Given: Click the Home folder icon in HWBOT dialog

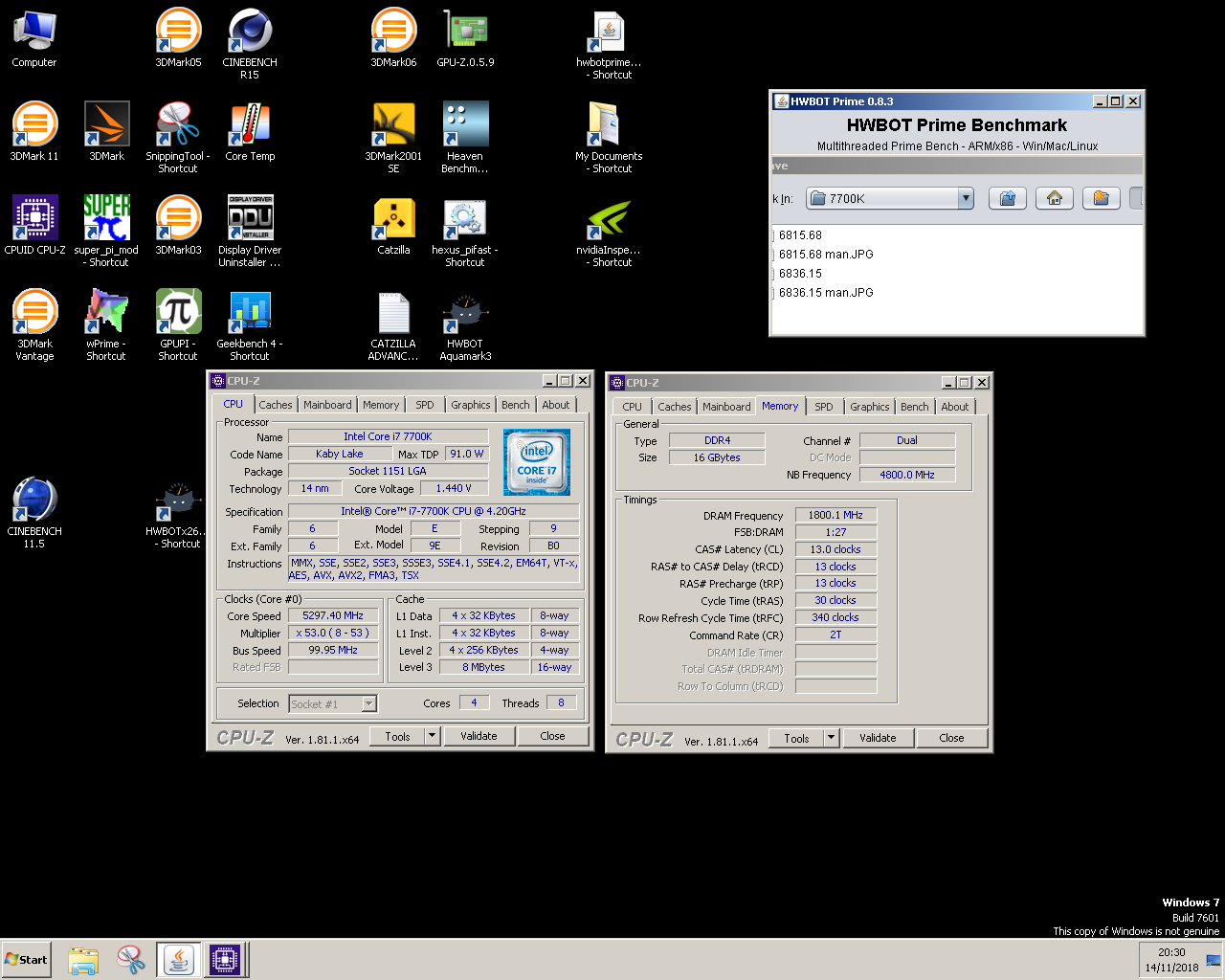Looking at the screenshot, I should (1054, 198).
